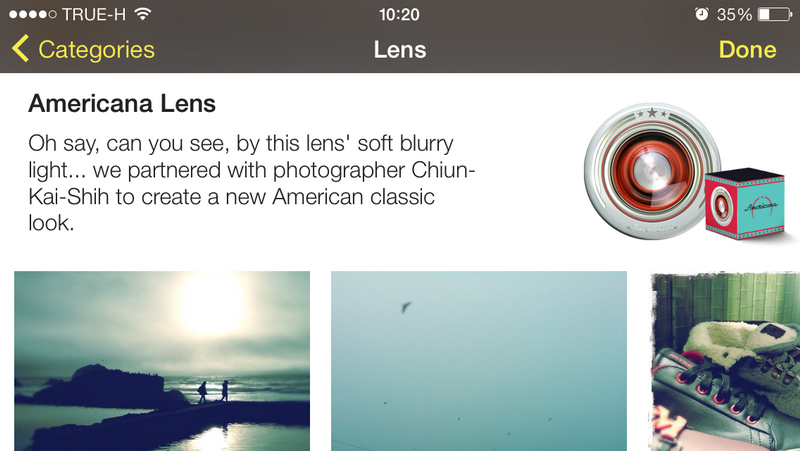Tap the 35% battery percentage text
The image size is (800, 451).
tap(734, 14)
